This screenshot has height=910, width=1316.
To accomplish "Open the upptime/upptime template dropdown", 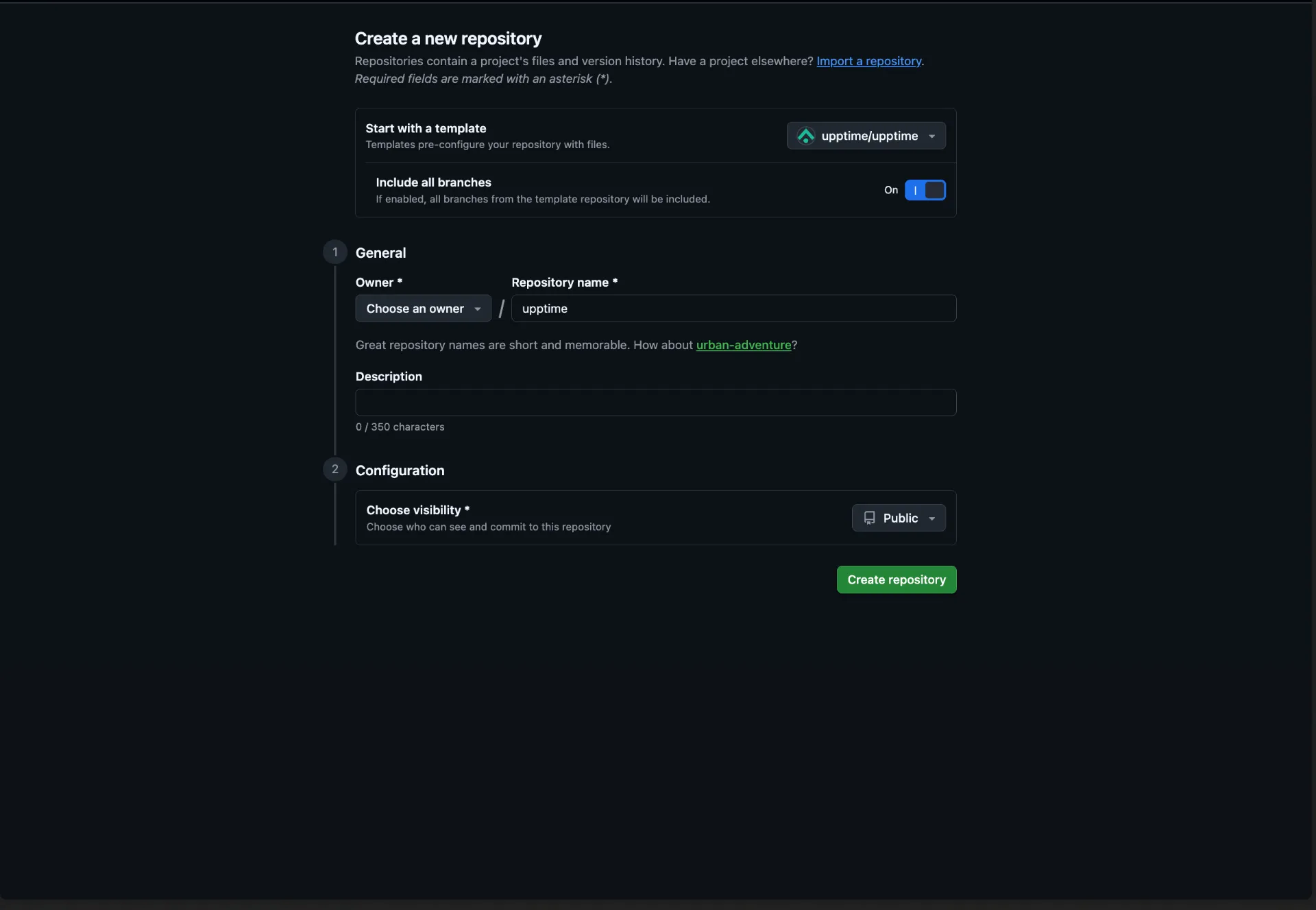I will (x=866, y=136).
